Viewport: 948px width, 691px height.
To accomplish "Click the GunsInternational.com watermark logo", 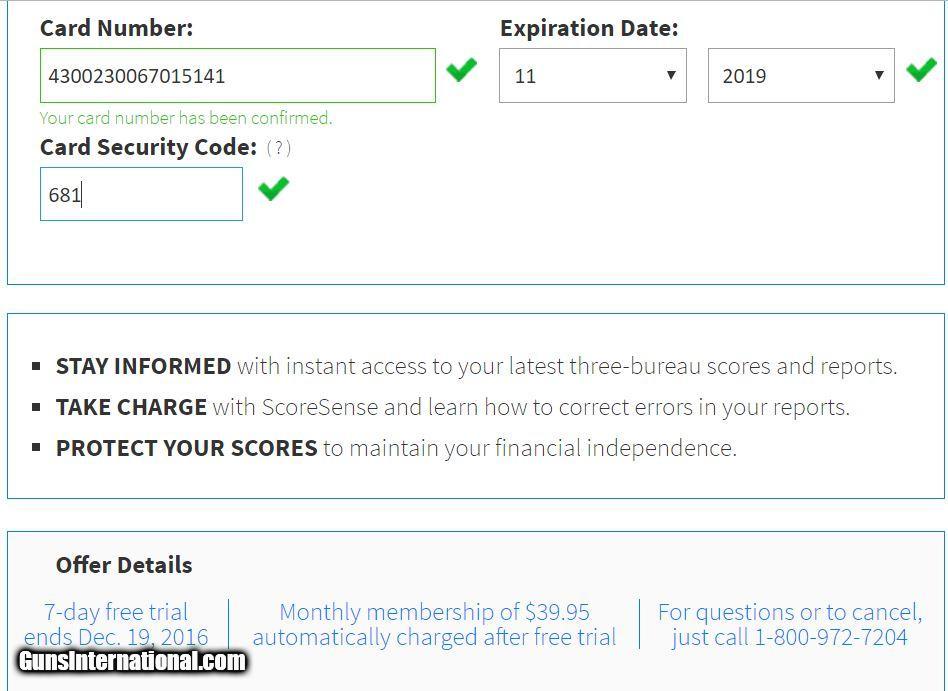I will pos(132,661).
